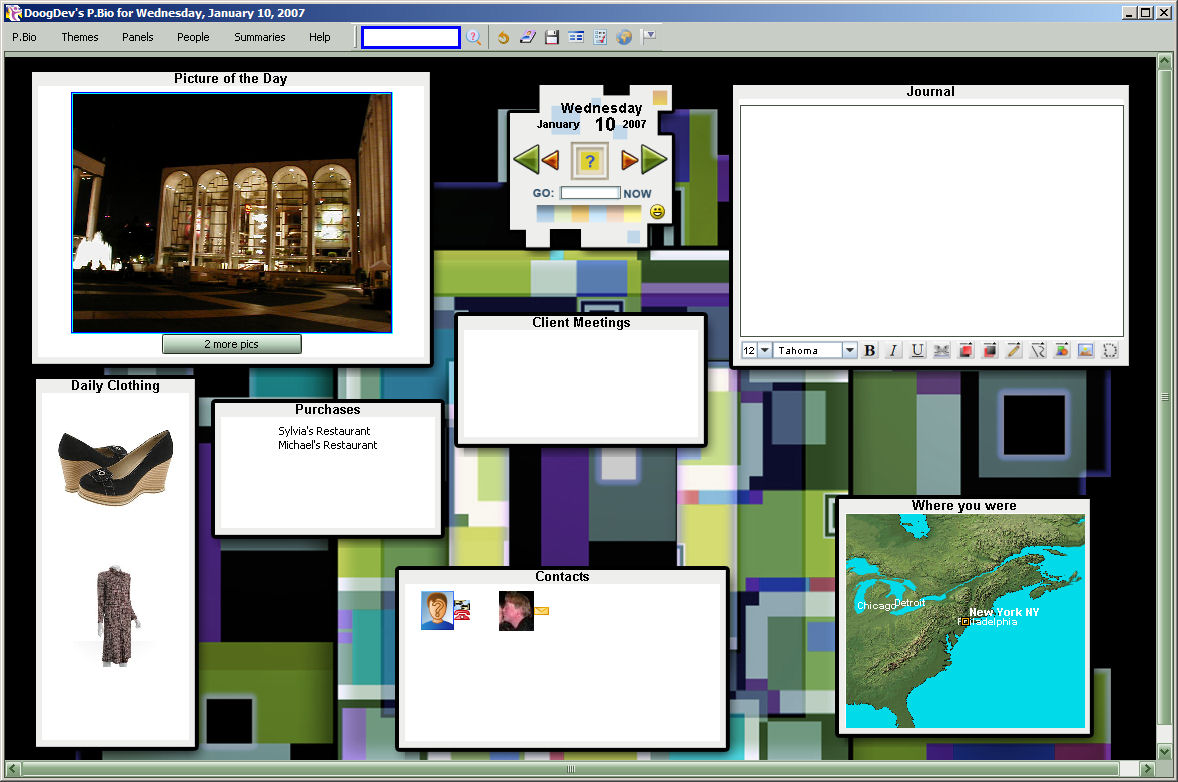Viewport: 1178px width, 782px height.
Task: Click the floppy disk save icon
Action: click(552, 37)
